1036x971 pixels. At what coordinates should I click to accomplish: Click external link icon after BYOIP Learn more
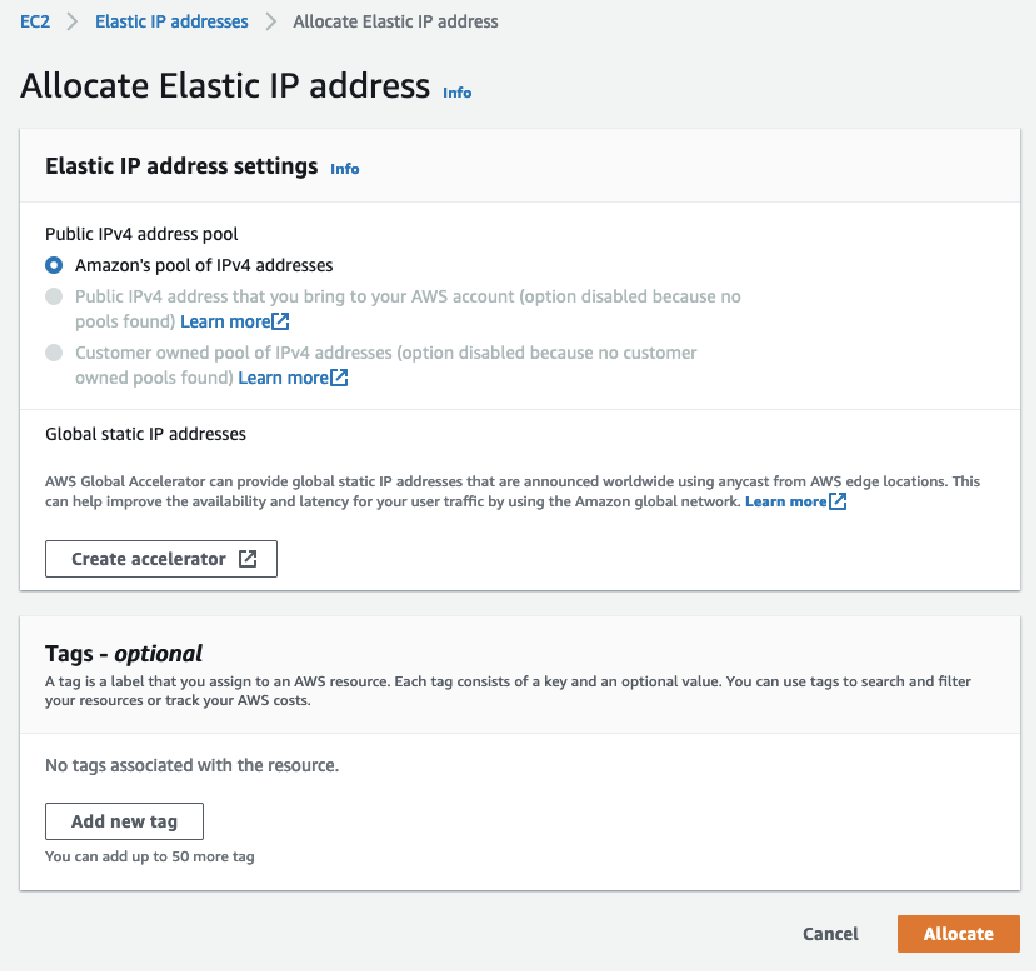[x=281, y=322]
